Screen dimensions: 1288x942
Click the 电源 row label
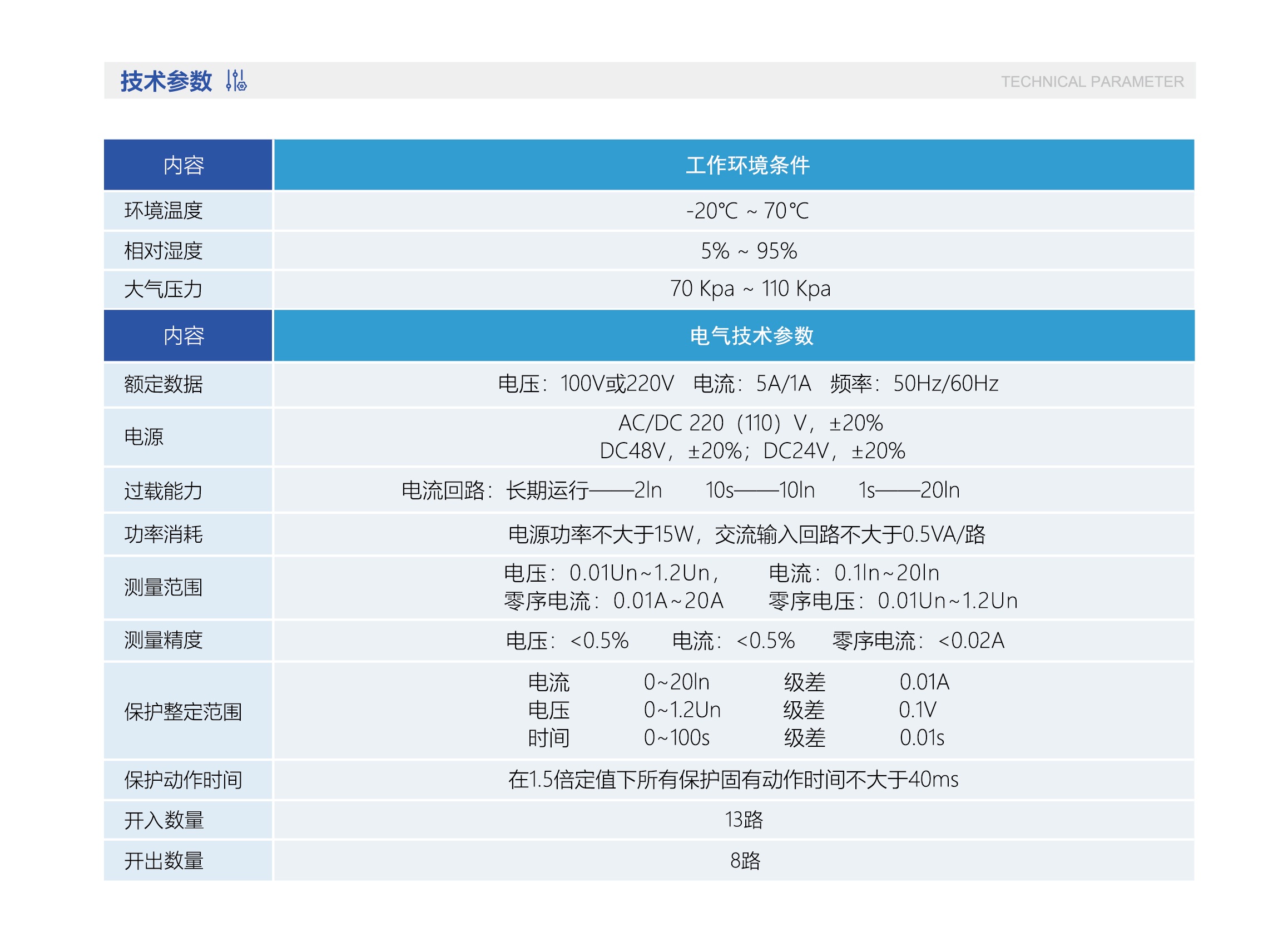click(143, 437)
